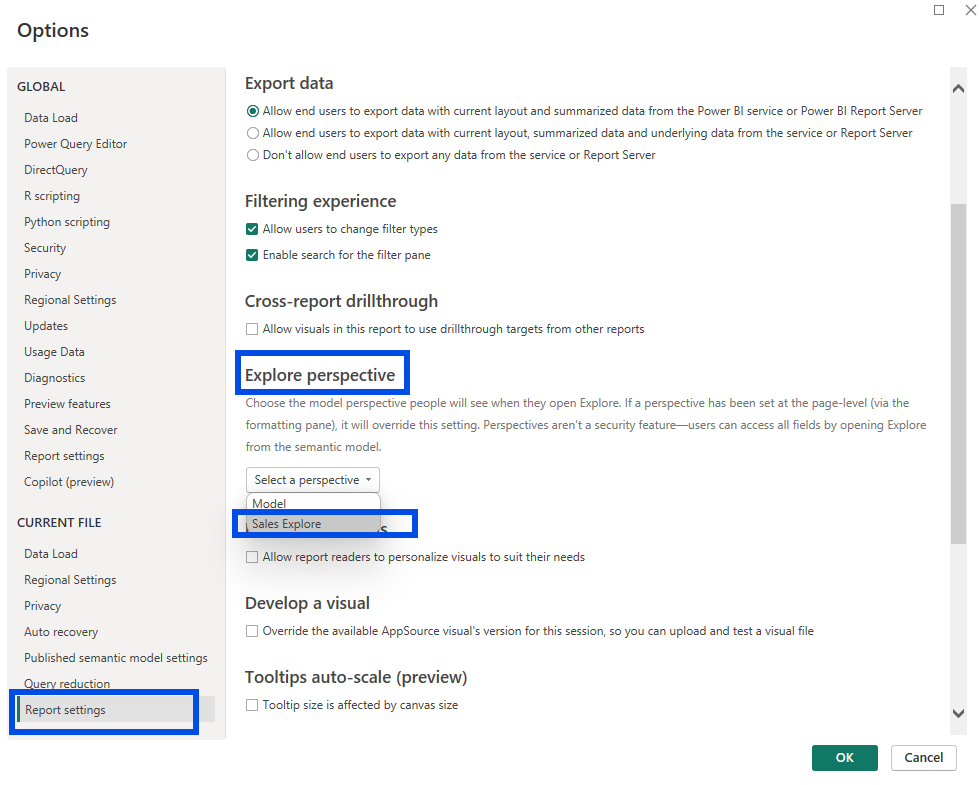Open Global Privacy options
This screenshot has width=979, height=785.
pyautogui.click(x=42, y=274)
